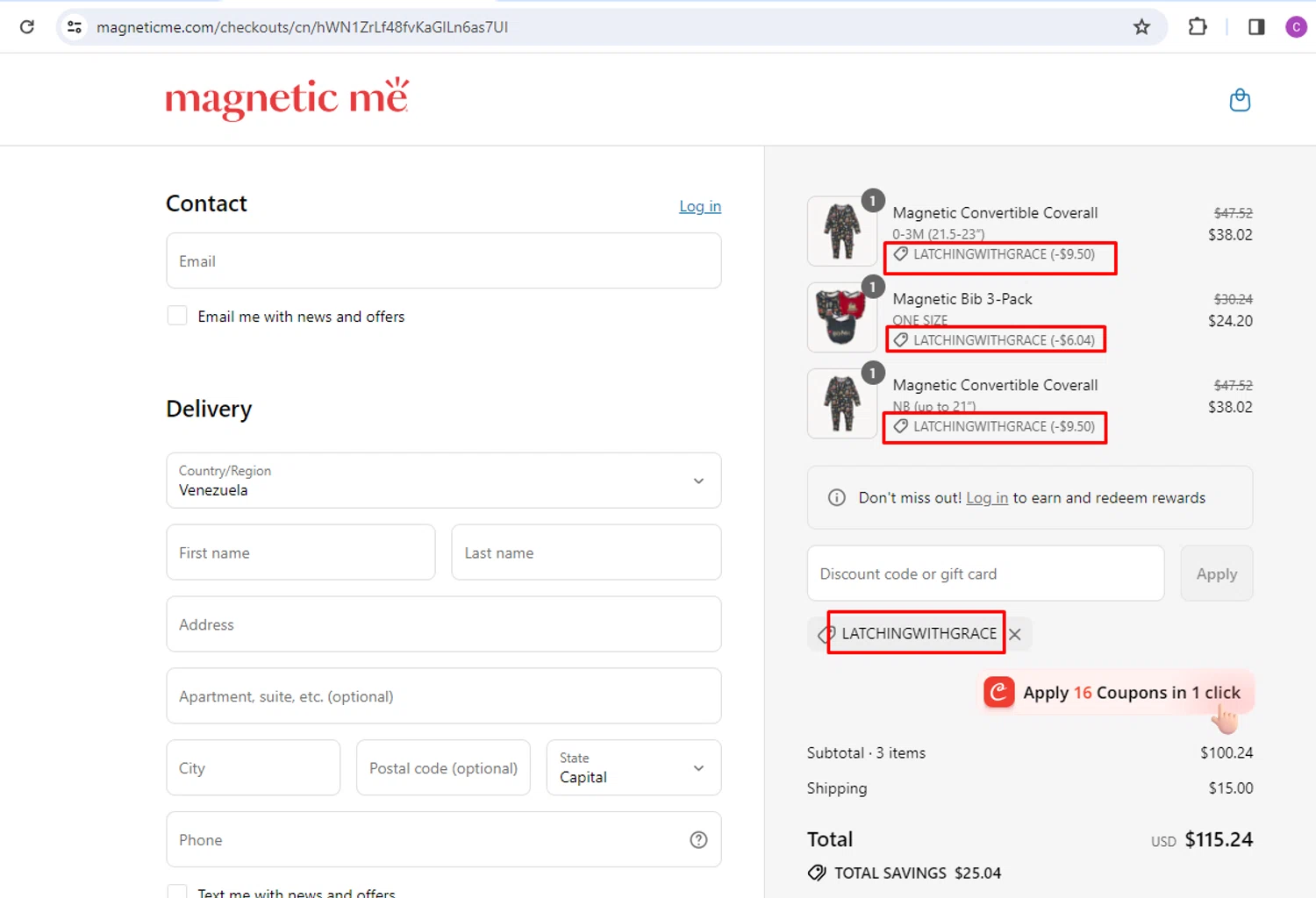Click the phone field help question icon
1316x898 pixels.
pos(698,839)
